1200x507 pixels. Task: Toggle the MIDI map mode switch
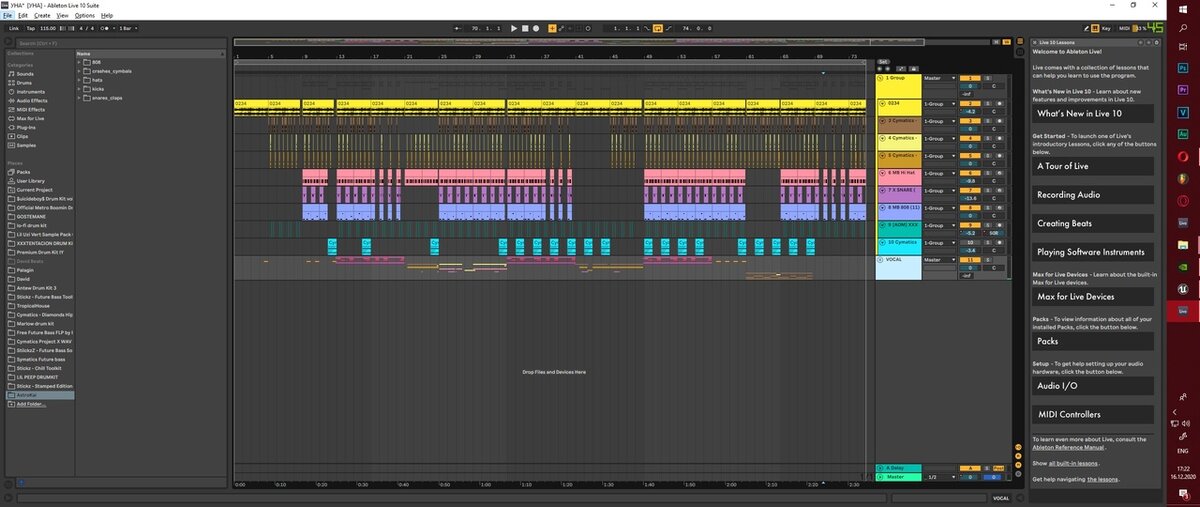pos(1124,28)
